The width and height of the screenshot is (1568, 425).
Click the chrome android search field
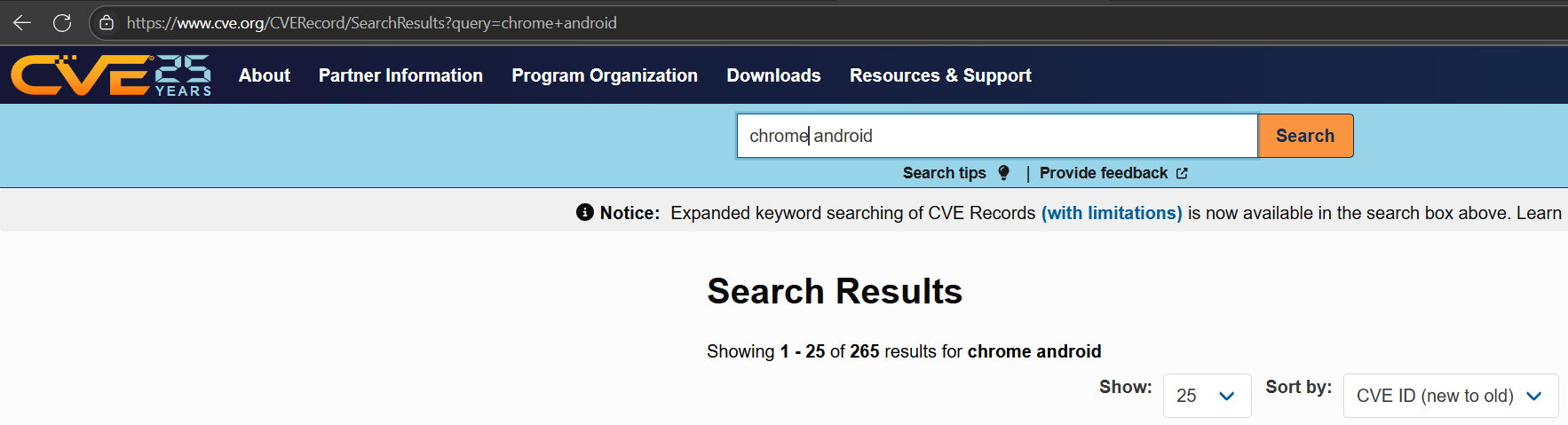997,136
